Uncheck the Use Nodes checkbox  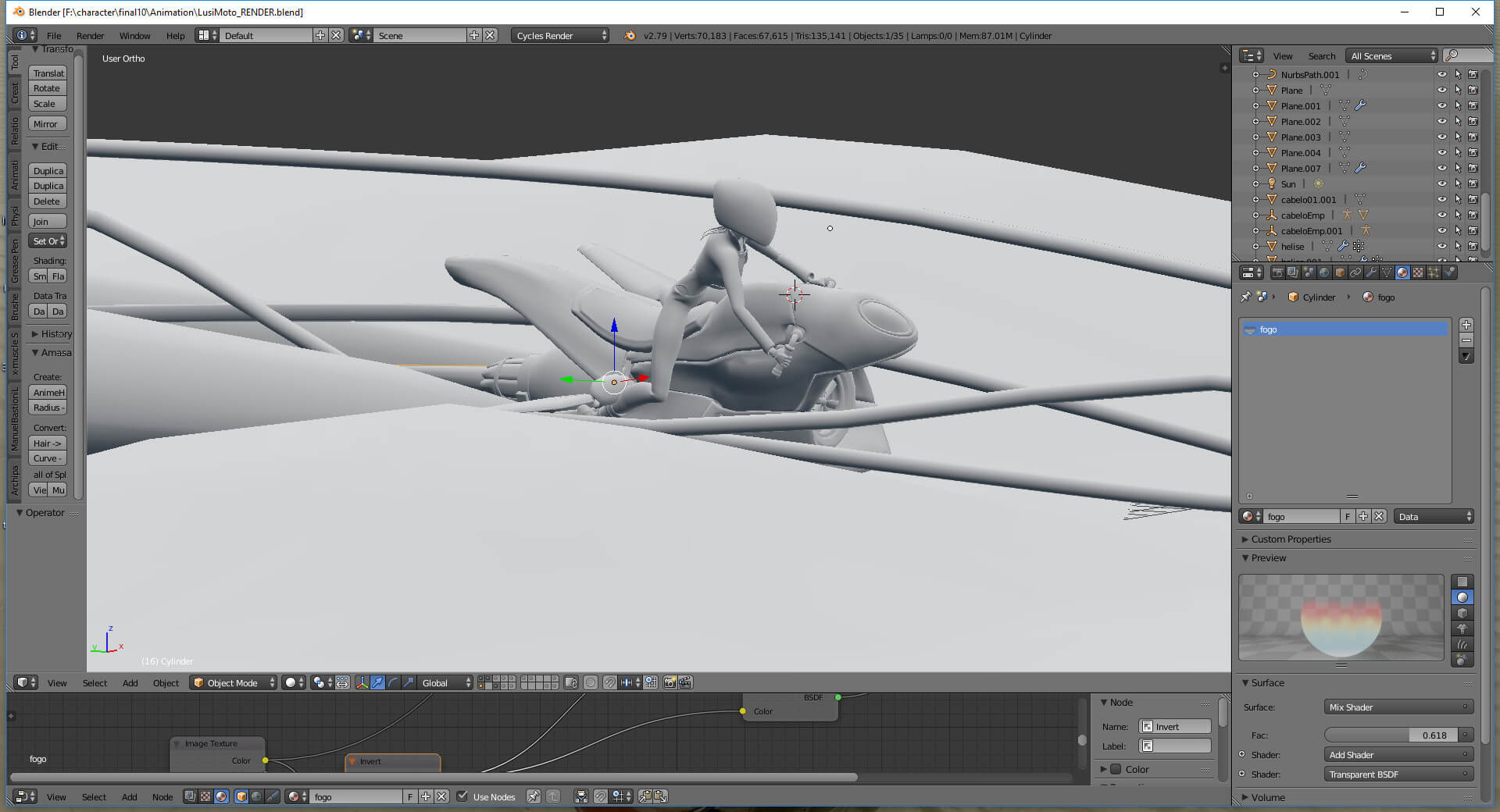tap(462, 796)
